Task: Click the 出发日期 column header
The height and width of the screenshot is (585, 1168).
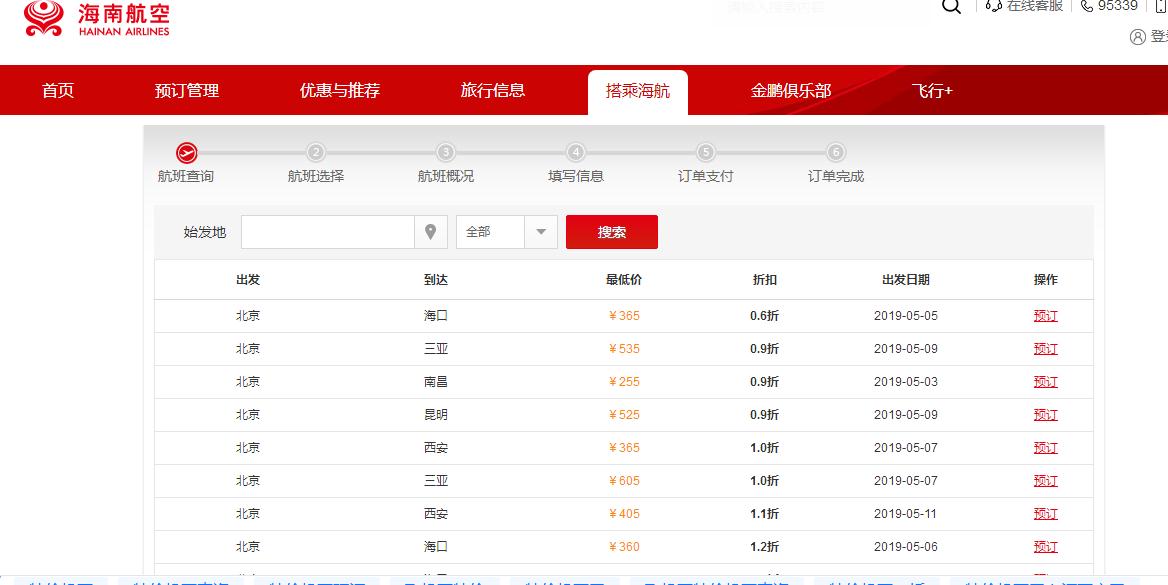Action: [x=906, y=280]
